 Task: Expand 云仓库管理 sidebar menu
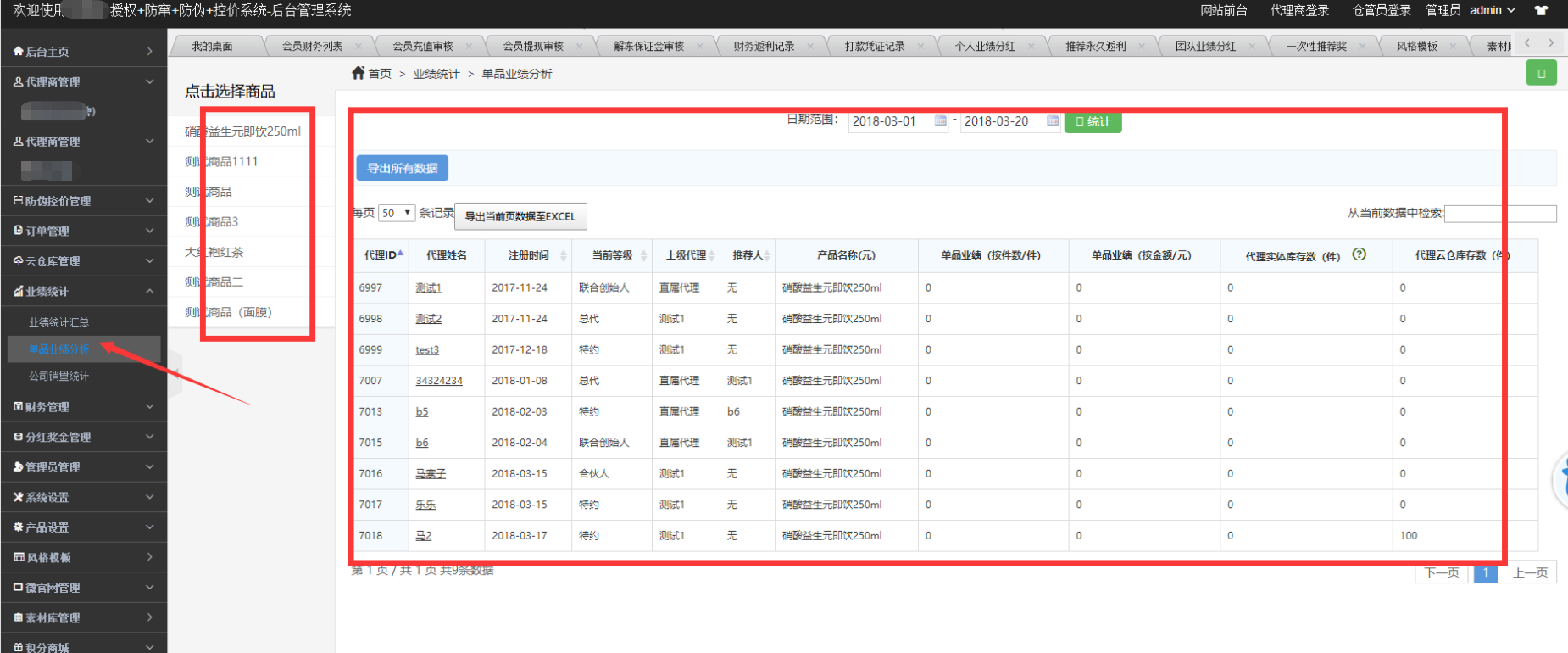tap(83, 261)
